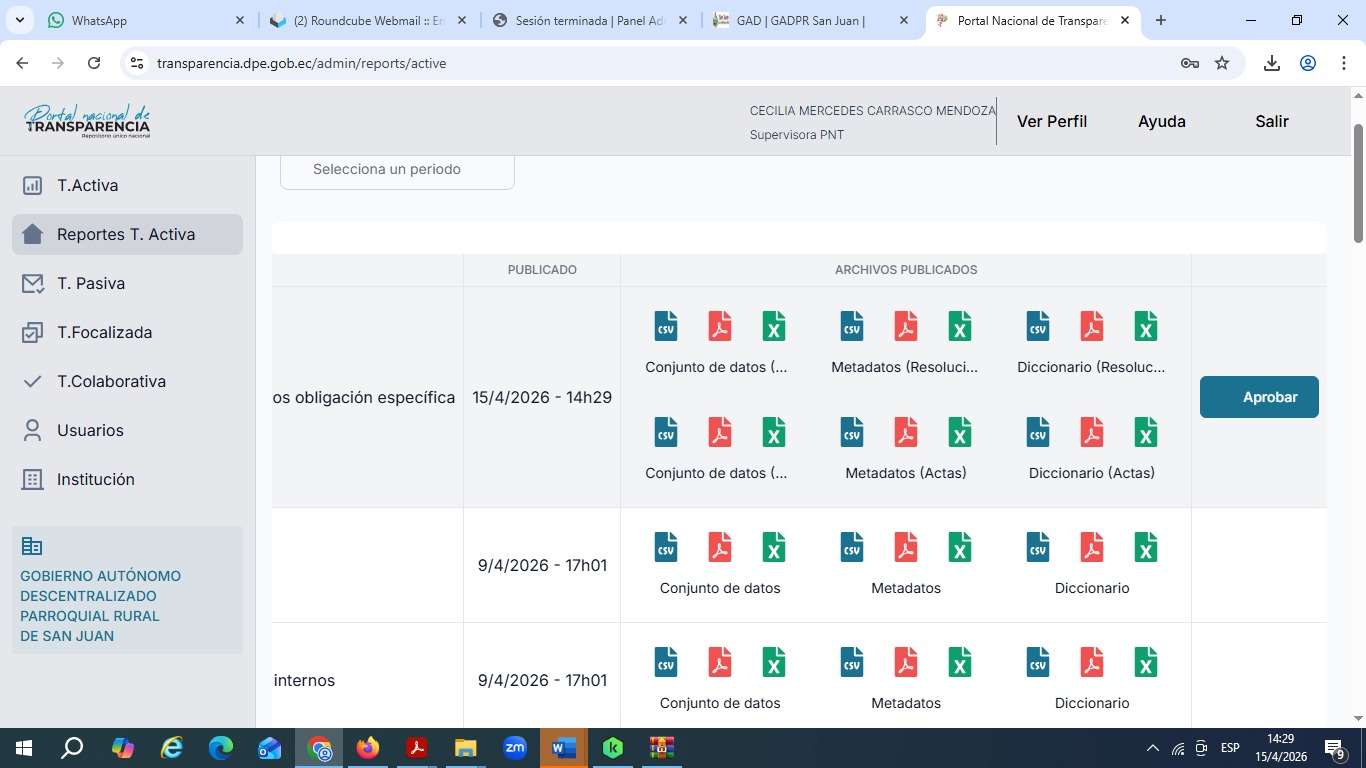Download CSV for Metadatos (Actas)
Screen dimensions: 1366x768
point(852,432)
